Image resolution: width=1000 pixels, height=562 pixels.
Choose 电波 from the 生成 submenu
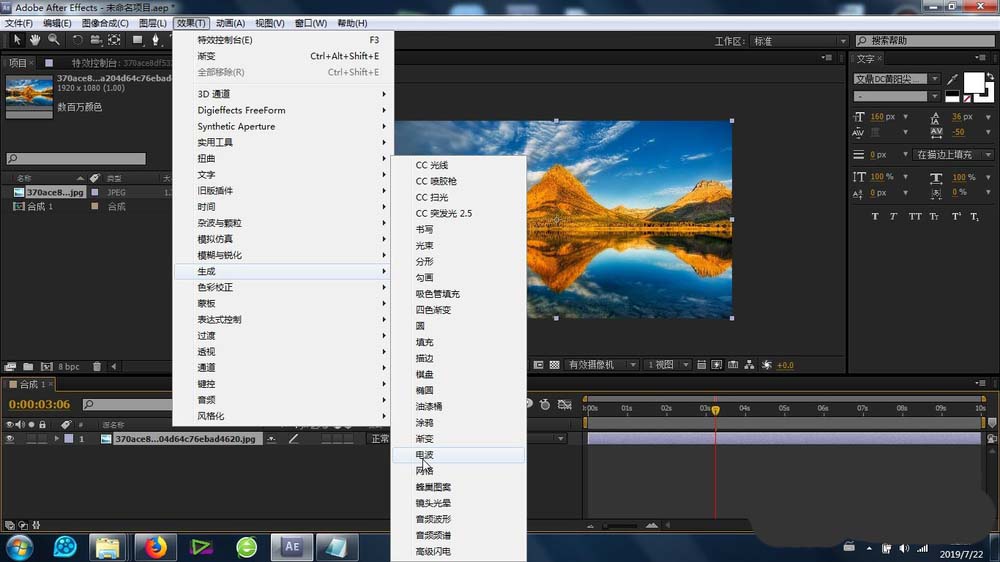(x=458, y=455)
